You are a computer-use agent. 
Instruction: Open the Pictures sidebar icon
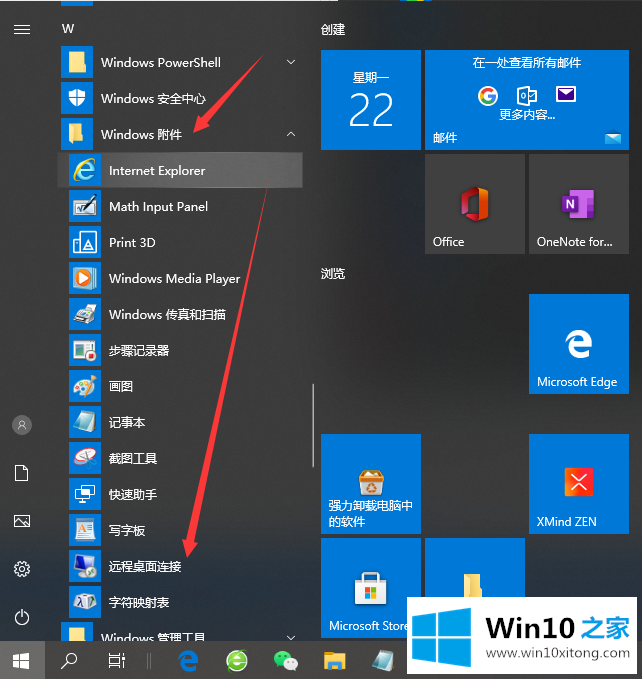(x=22, y=521)
